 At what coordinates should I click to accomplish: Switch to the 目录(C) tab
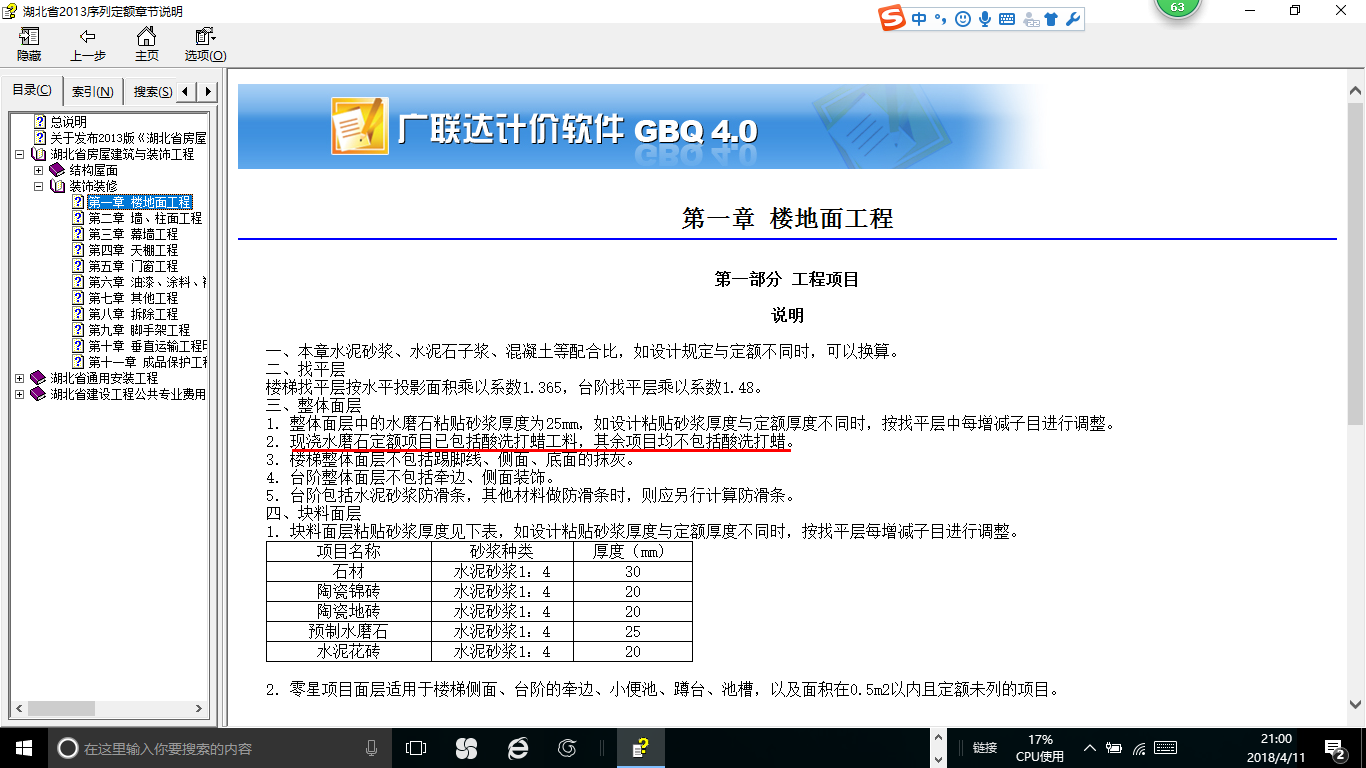click(32, 91)
